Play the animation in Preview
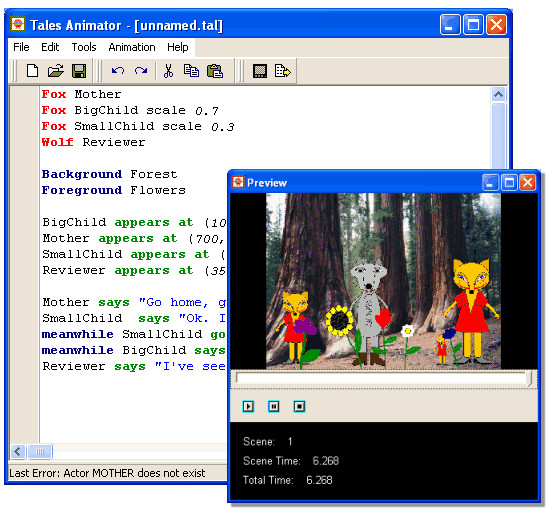This screenshot has width=552, height=512. 248,406
